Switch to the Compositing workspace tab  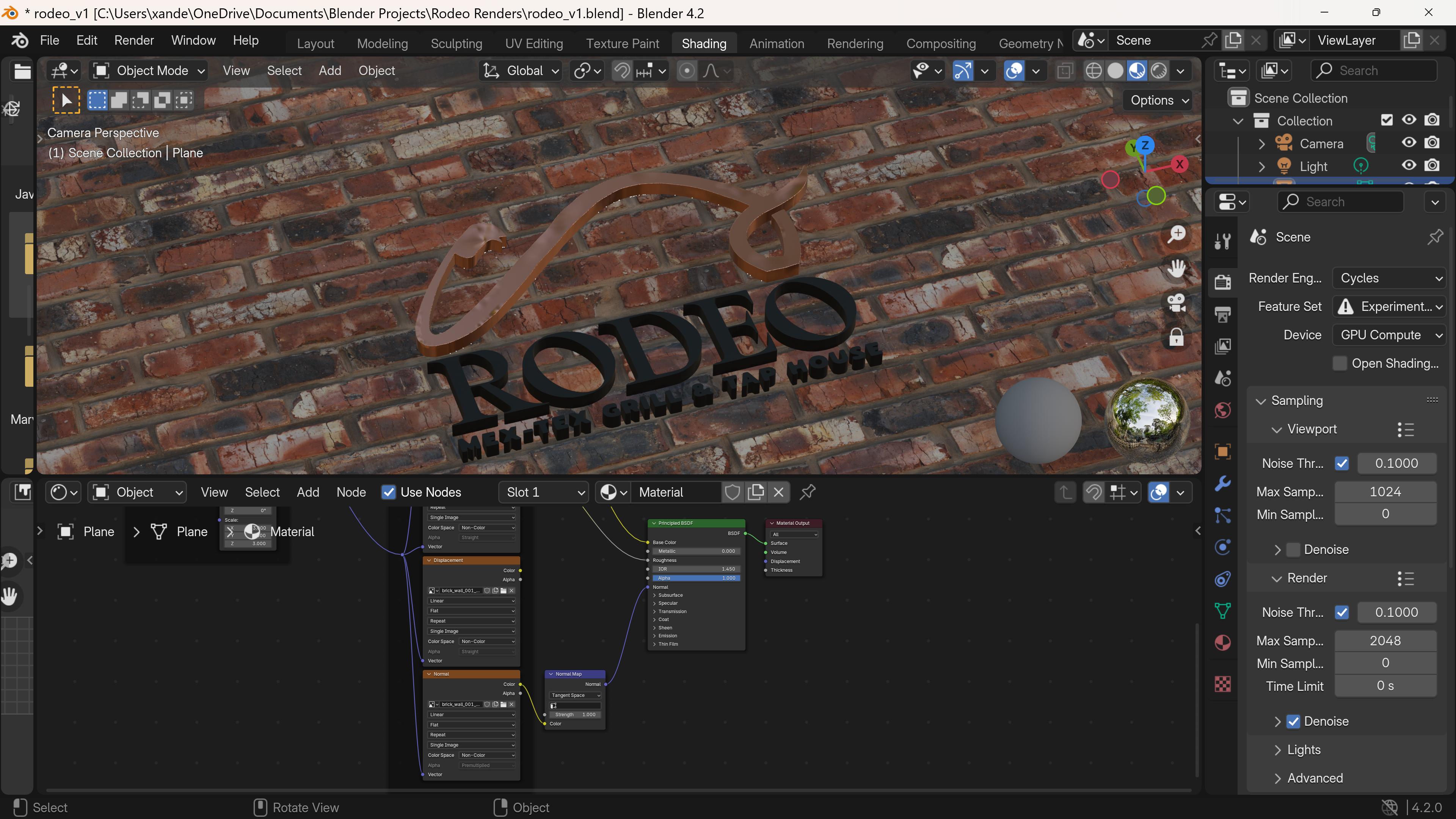tap(940, 44)
